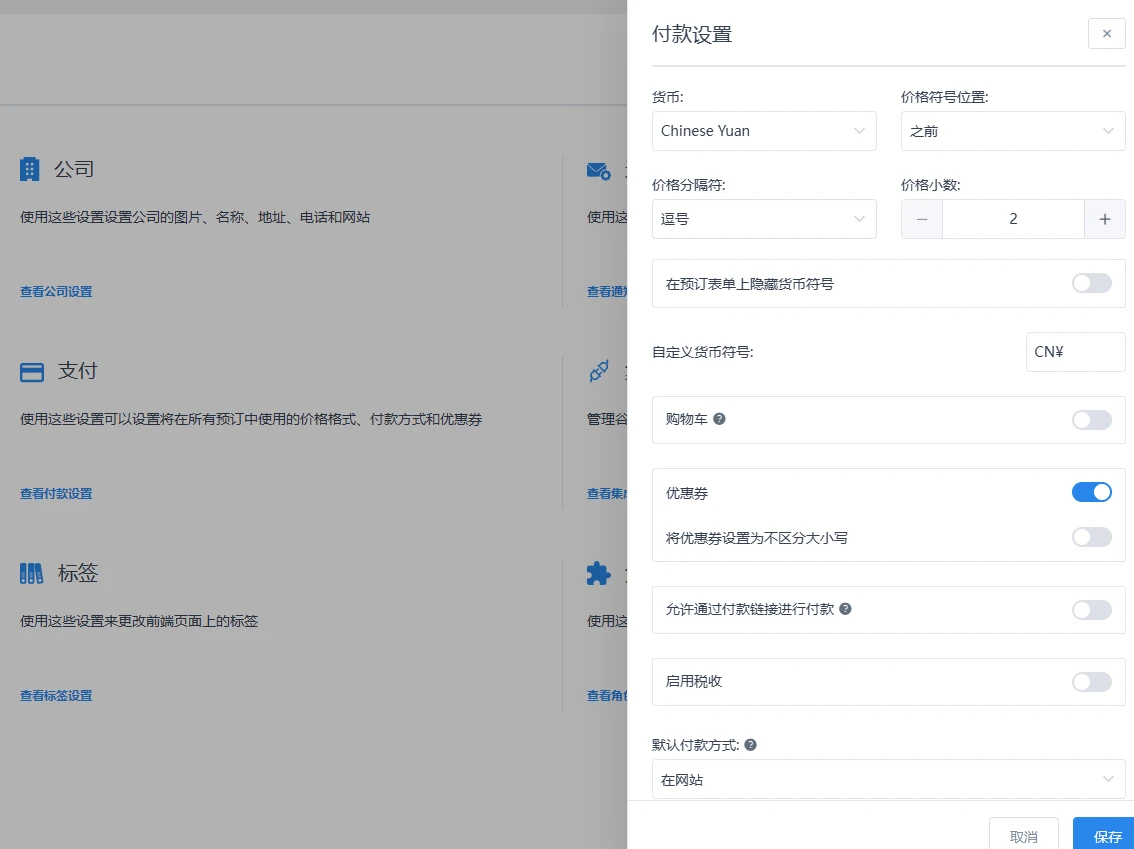Viewport: 1134px width, 849px height.
Task: Enable the 启用税收 toggle
Action: coord(1091,681)
